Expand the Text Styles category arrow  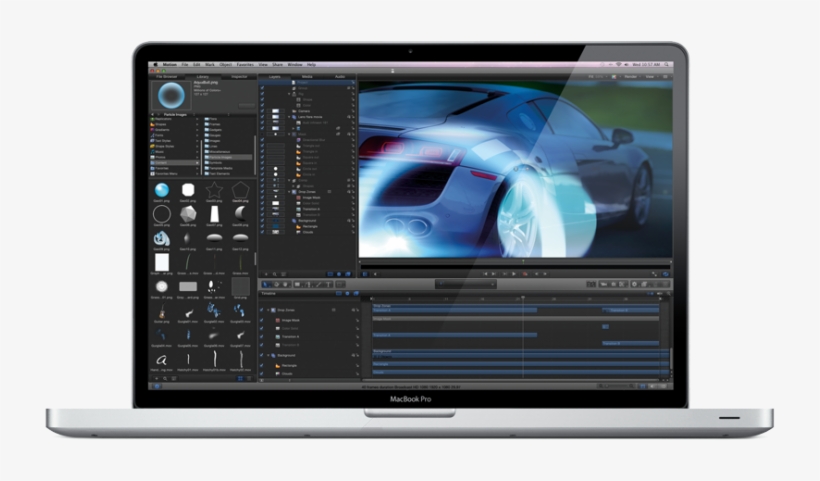[x=197, y=141]
